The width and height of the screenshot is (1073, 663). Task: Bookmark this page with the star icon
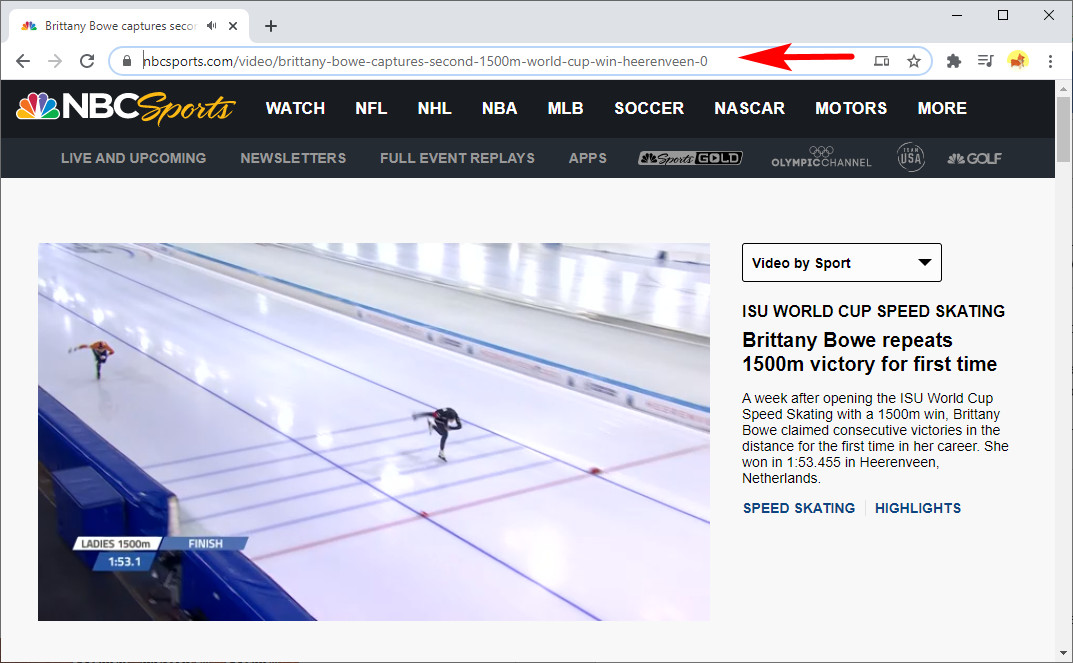[x=913, y=61]
